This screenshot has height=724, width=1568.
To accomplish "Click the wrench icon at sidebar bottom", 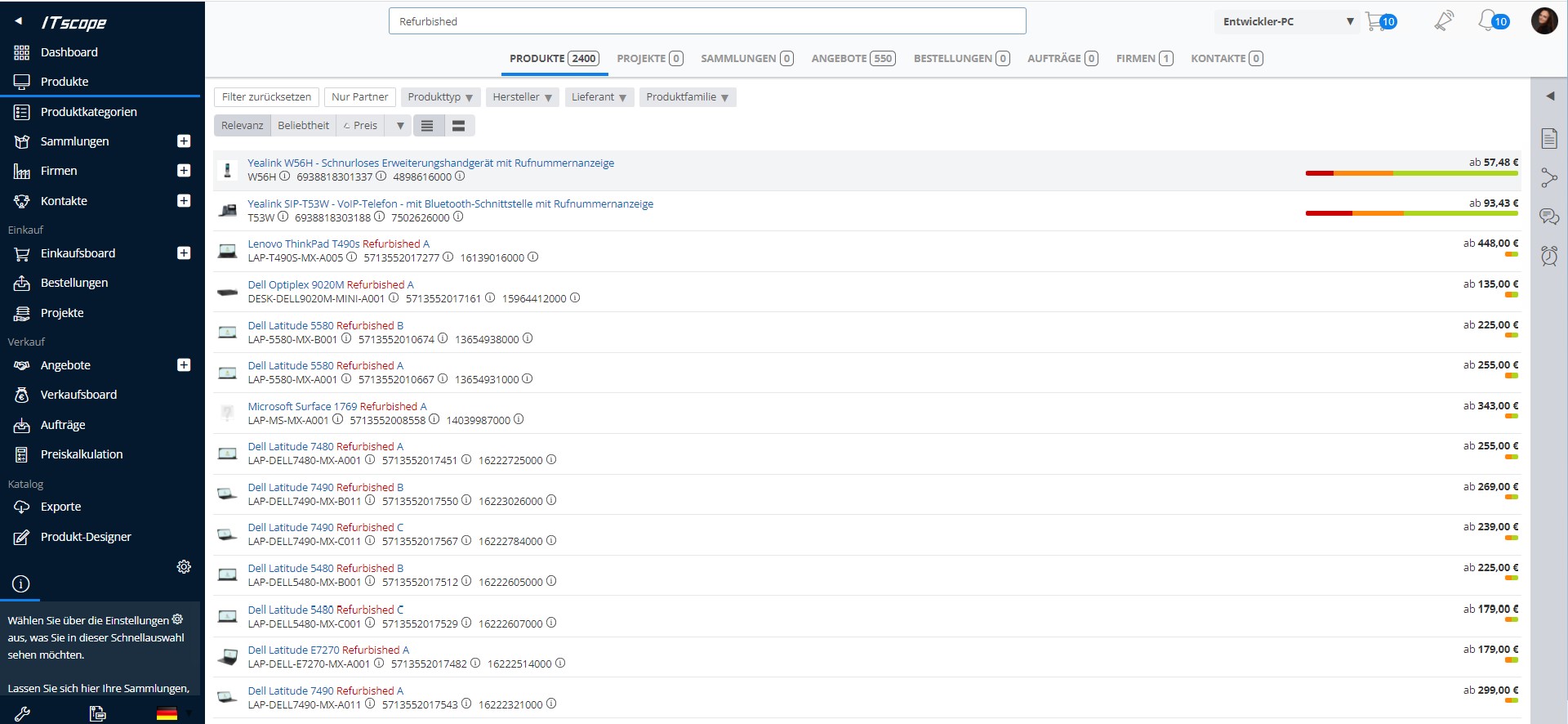I will click(x=22, y=713).
